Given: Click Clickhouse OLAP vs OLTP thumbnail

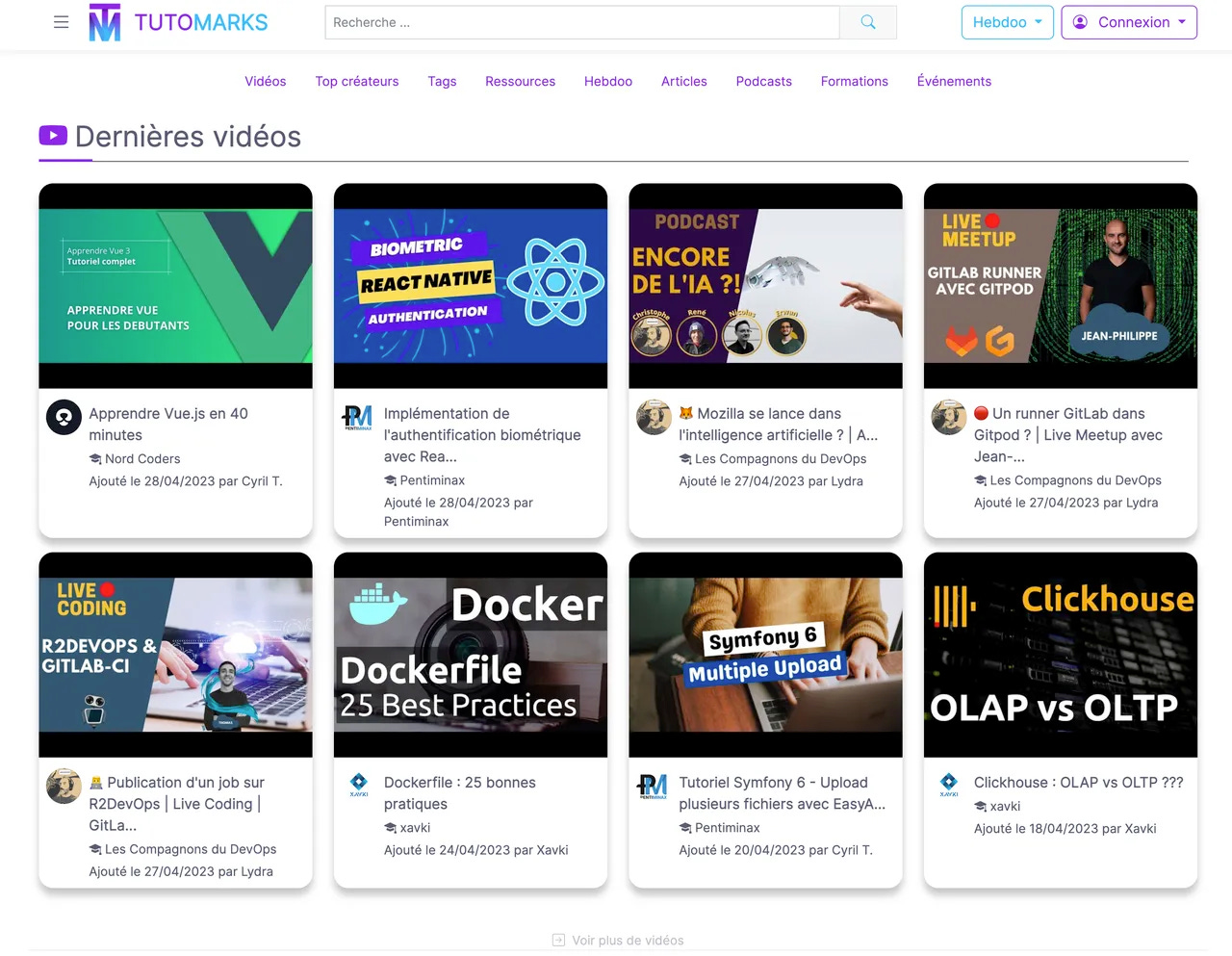Looking at the screenshot, I should coord(1061,655).
